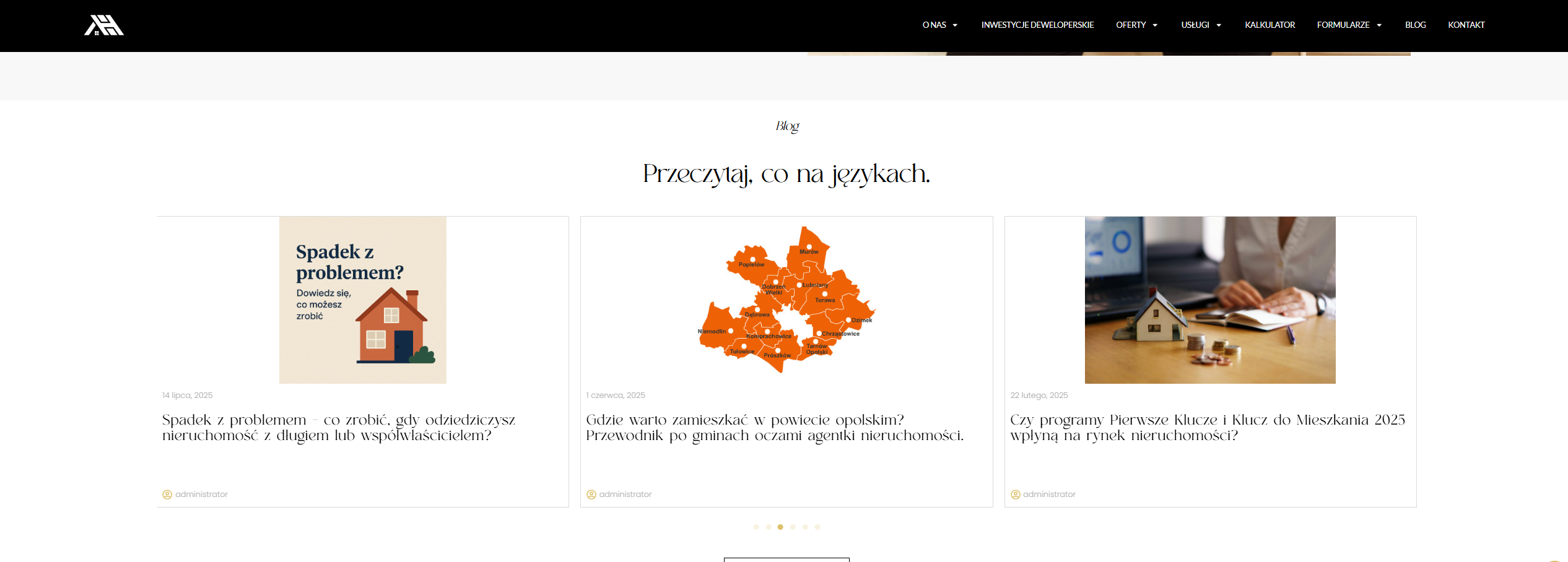Expand the O NAS dropdown arrow
The image size is (1568, 562).
click(955, 25)
